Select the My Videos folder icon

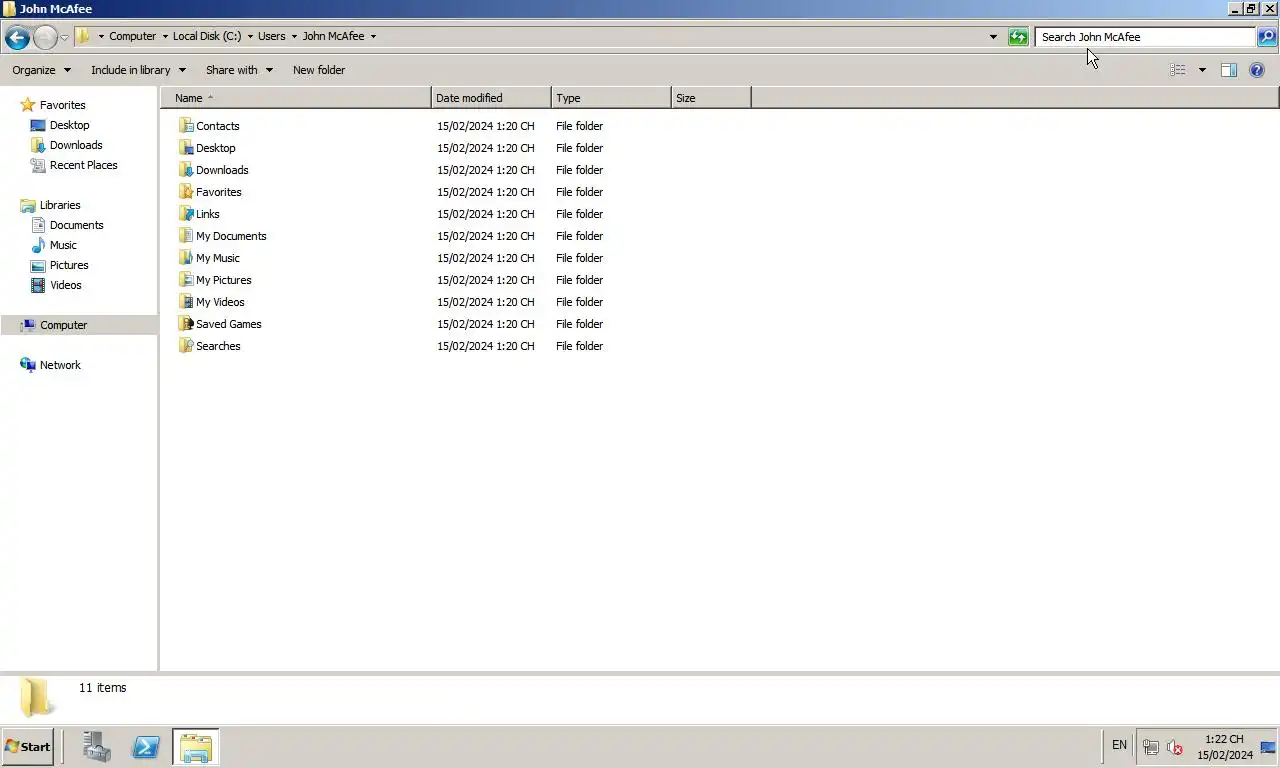pos(185,302)
